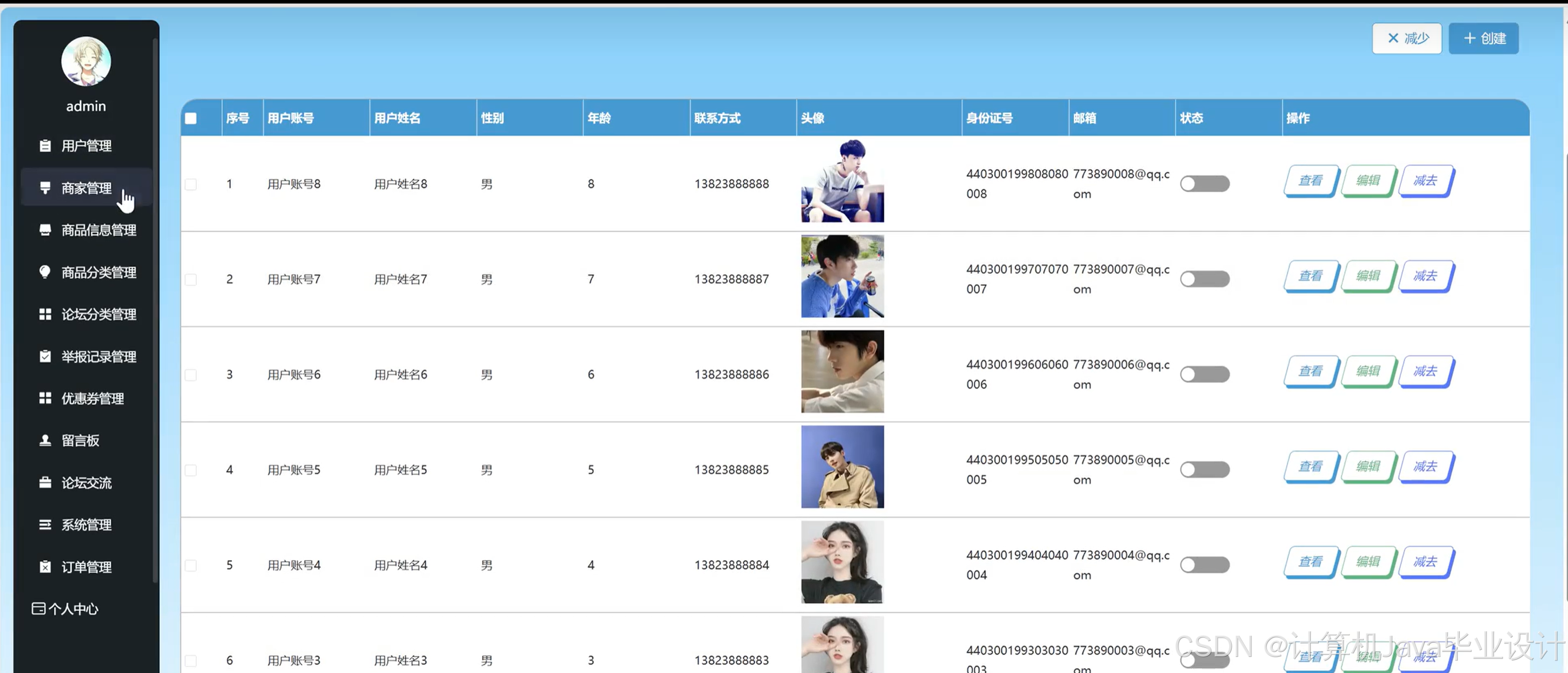Click 编辑 for 用户账号8

tap(1368, 181)
